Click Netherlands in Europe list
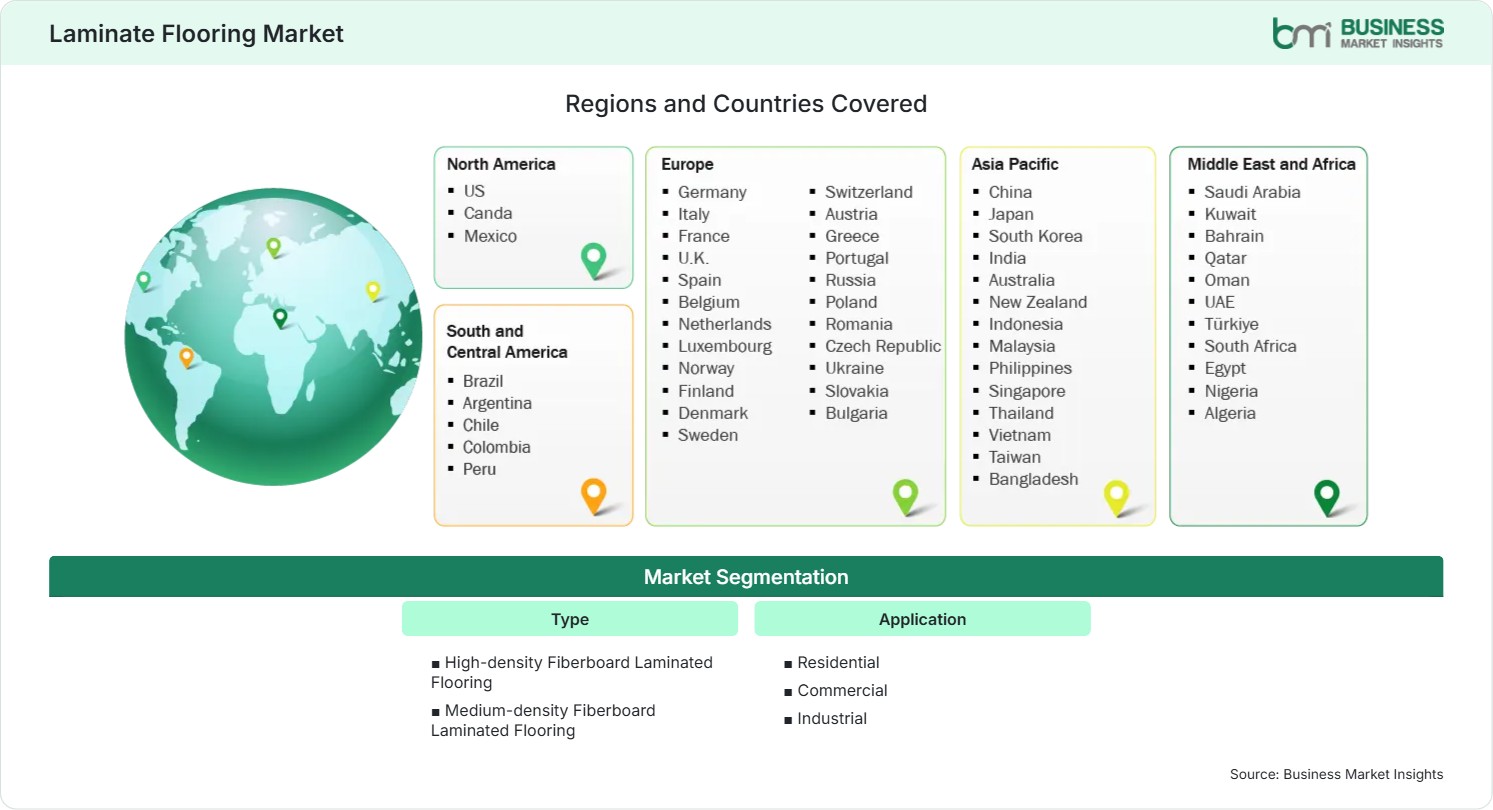Image resolution: width=1493 pixels, height=810 pixels. [x=725, y=324]
